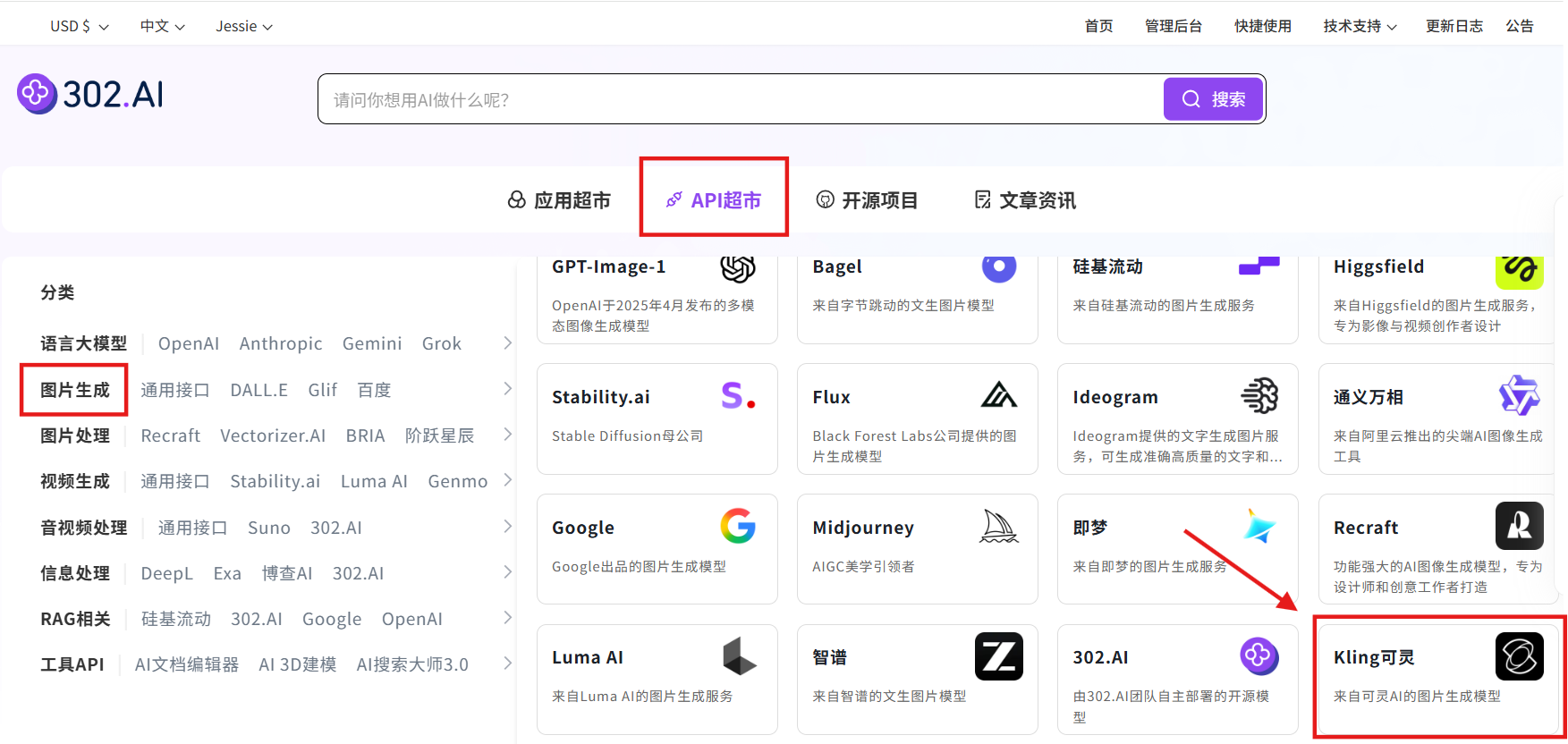
Task: Click the purple 搜索 button
Action: tap(1213, 99)
